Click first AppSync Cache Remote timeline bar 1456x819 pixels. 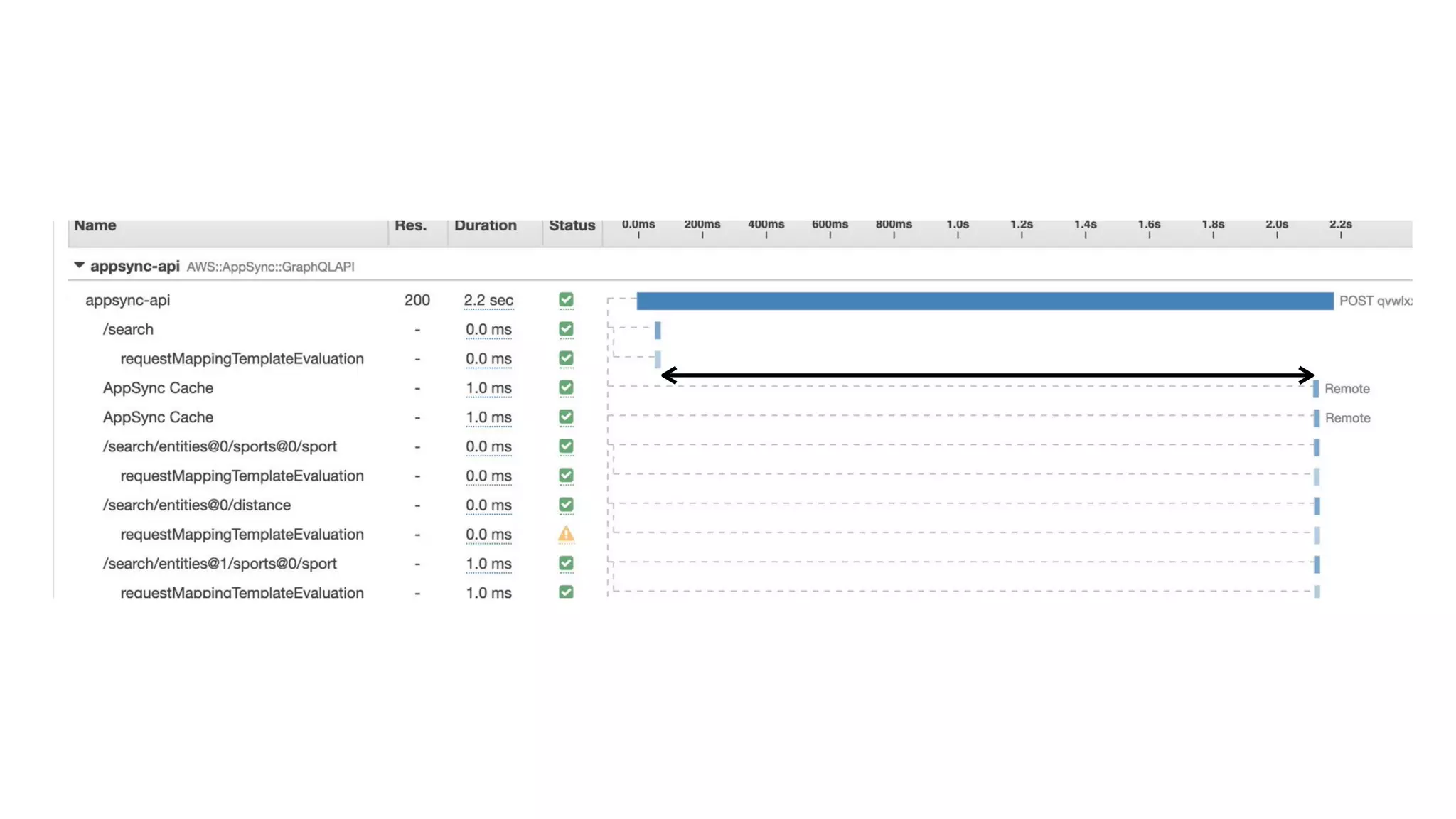[1316, 389]
